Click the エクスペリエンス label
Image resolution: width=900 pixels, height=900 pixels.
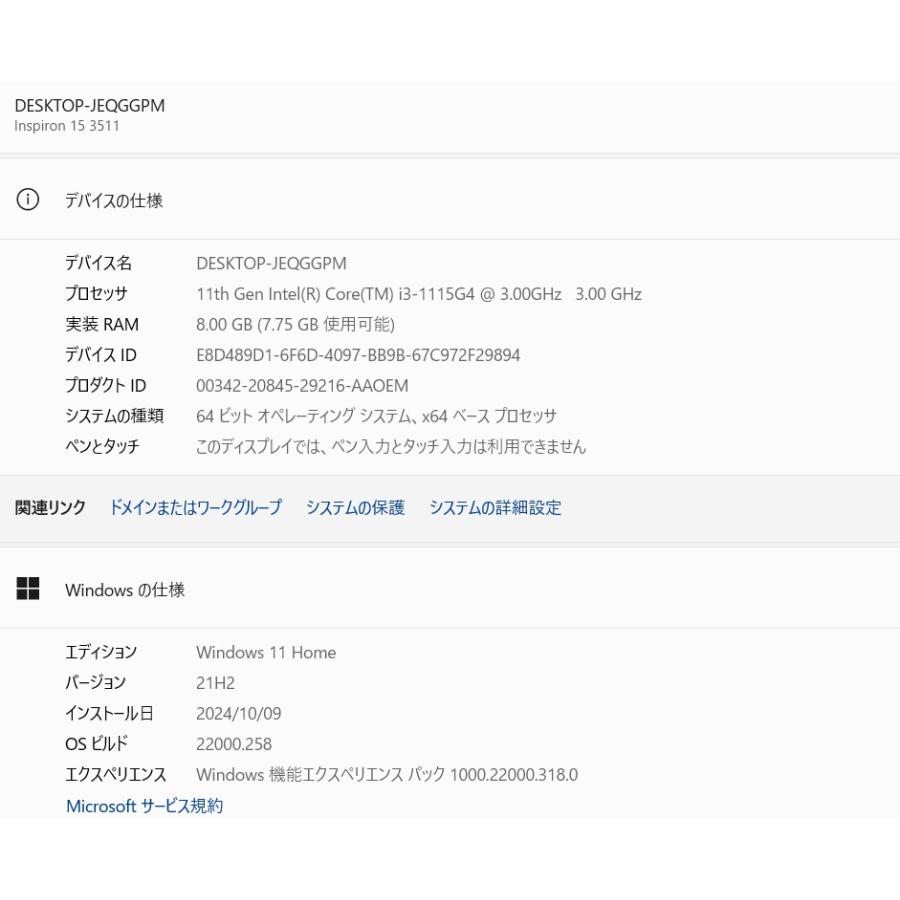[x=115, y=775]
